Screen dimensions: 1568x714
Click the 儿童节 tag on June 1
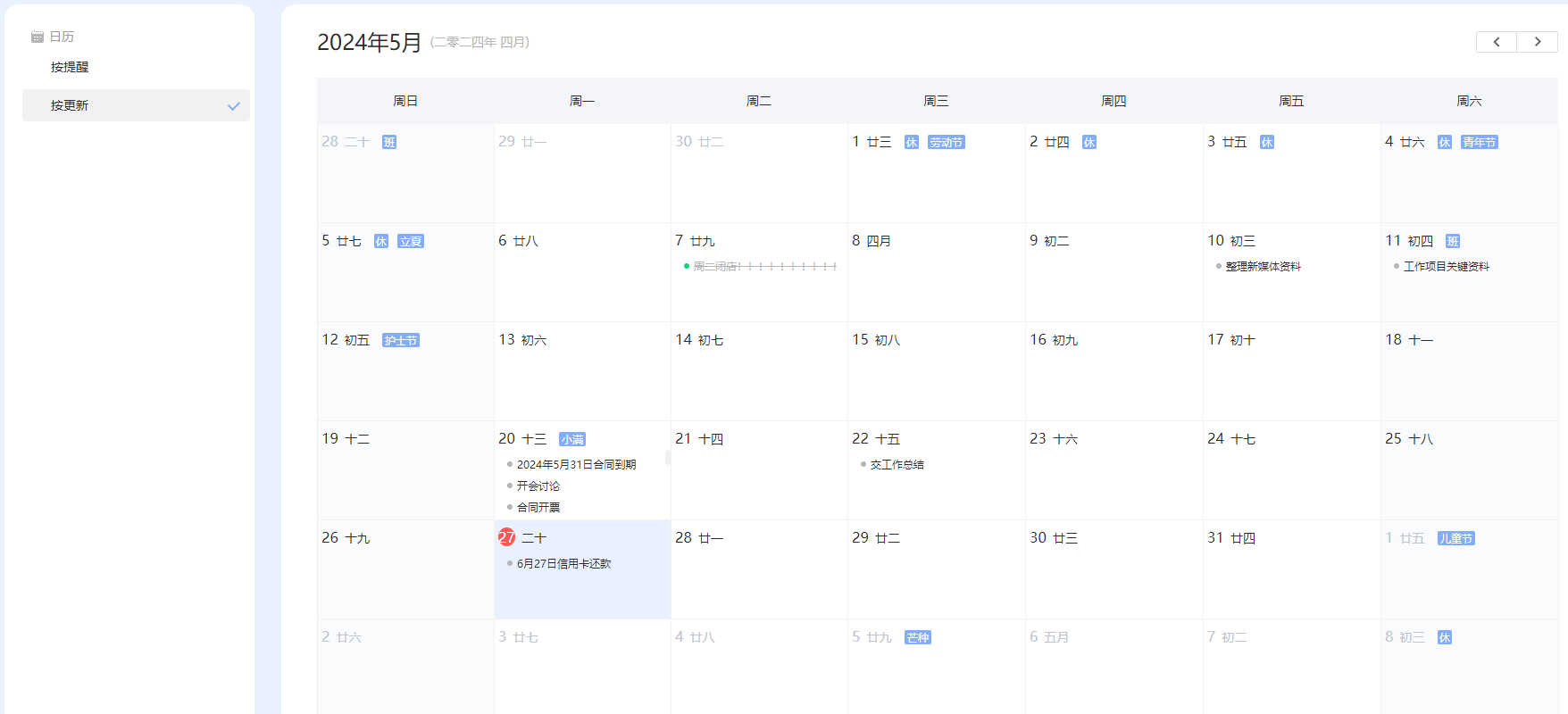[1456, 538]
